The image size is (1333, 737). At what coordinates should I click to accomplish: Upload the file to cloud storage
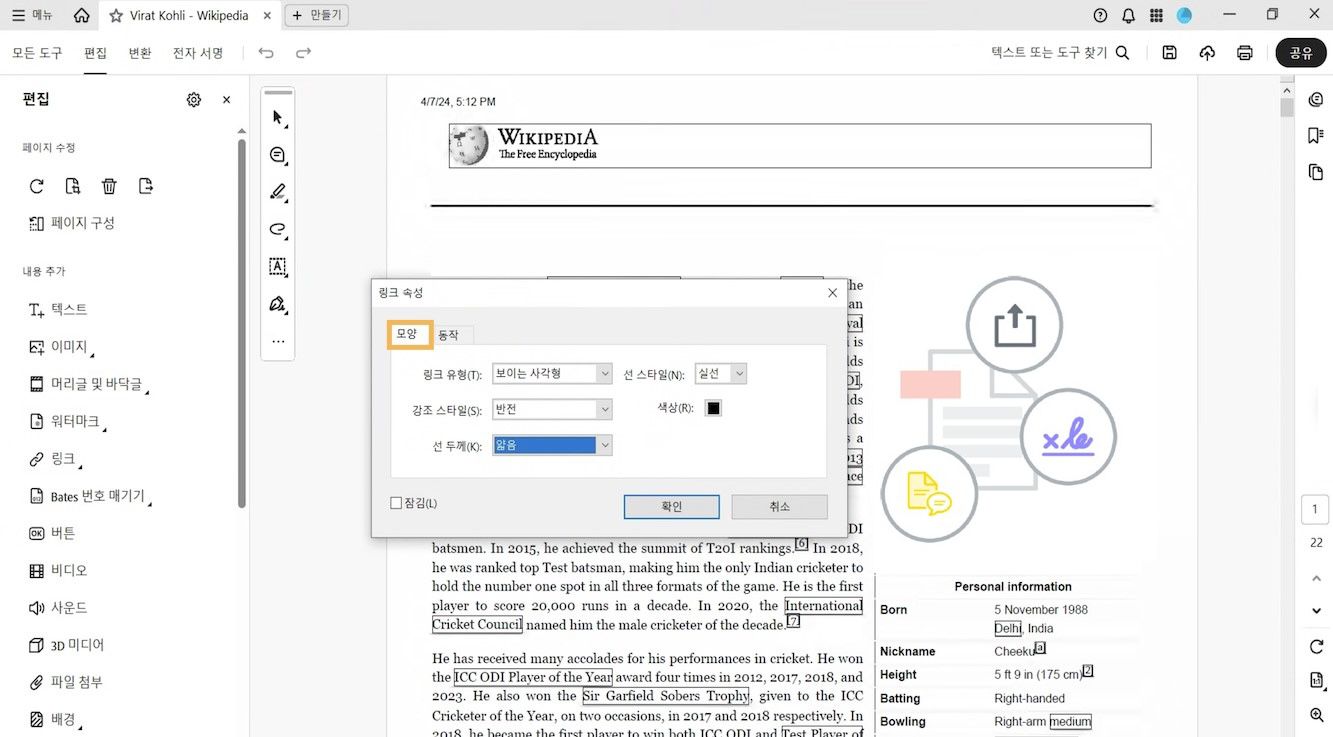click(1207, 53)
